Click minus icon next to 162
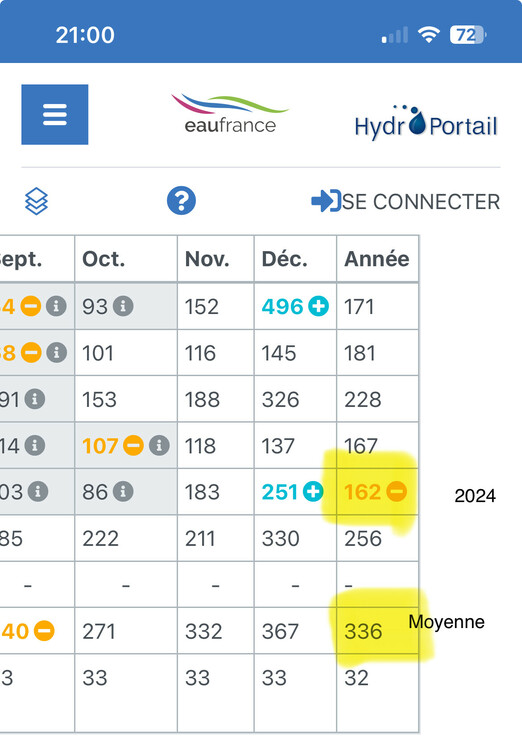Image resolution: width=522 pixels, height=750 pixels. click(397, 492)
